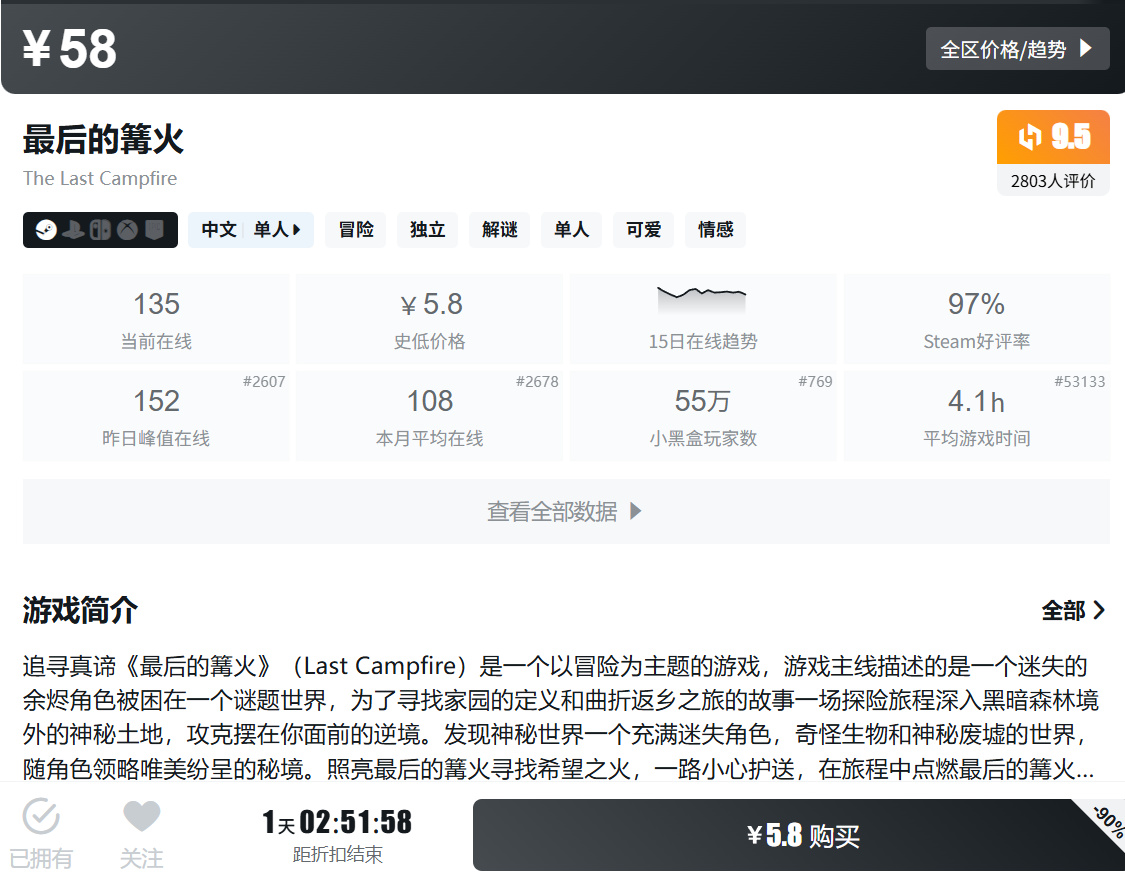Click the Epic platform icon
This screenshot has width=1125, height=886.
pyautogui.click(x=154, y=230)
